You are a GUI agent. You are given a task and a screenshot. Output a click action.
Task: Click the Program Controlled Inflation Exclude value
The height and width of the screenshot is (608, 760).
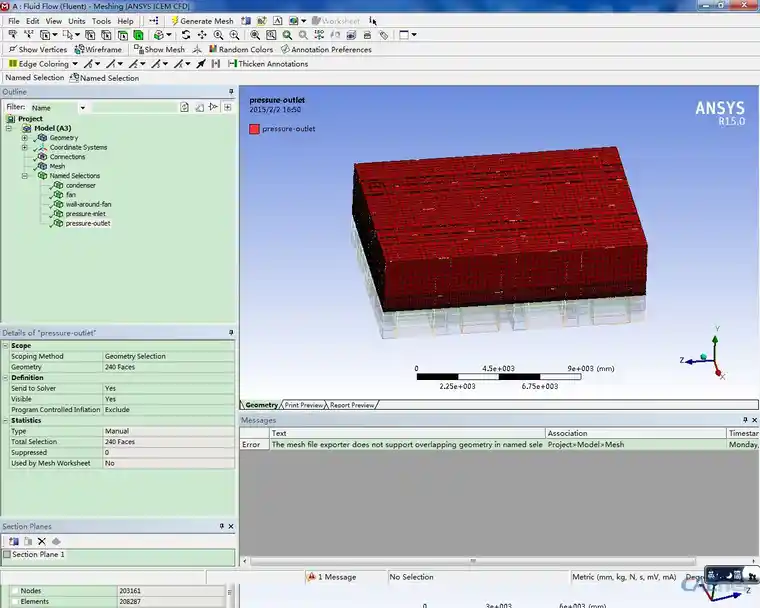(169, 410)
